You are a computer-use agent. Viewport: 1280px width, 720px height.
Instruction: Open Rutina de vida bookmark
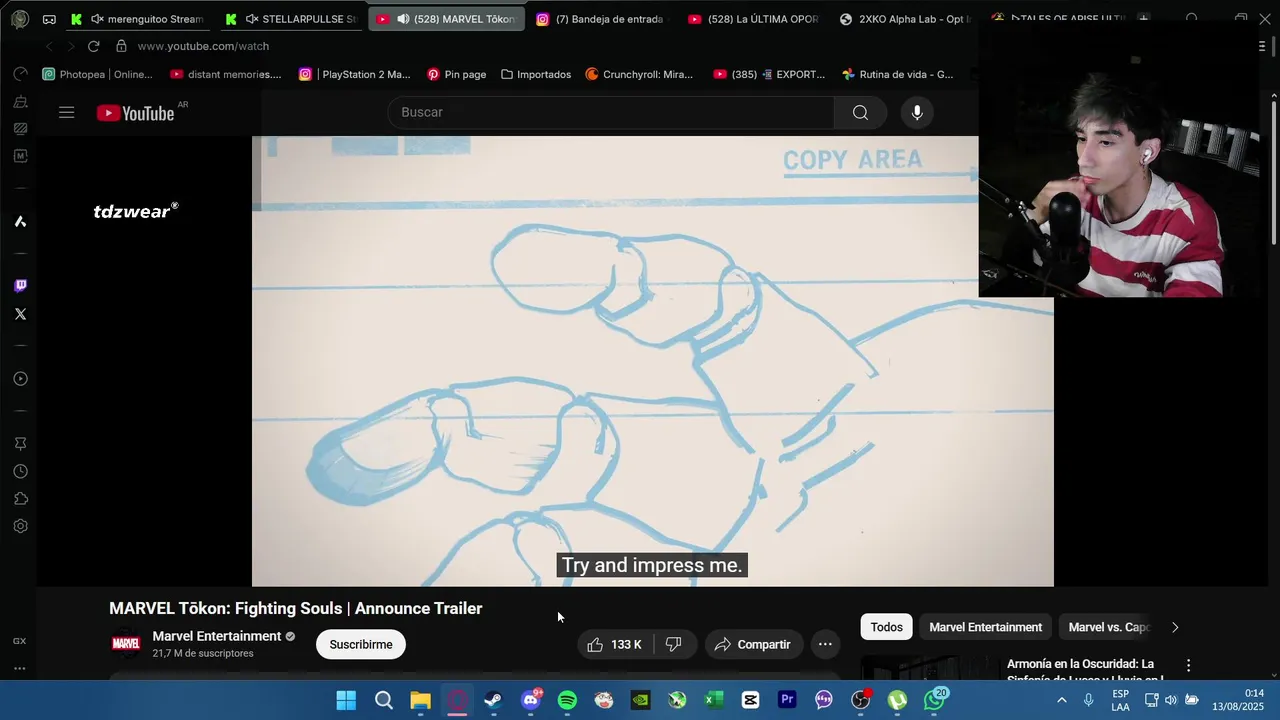[898, 74]
